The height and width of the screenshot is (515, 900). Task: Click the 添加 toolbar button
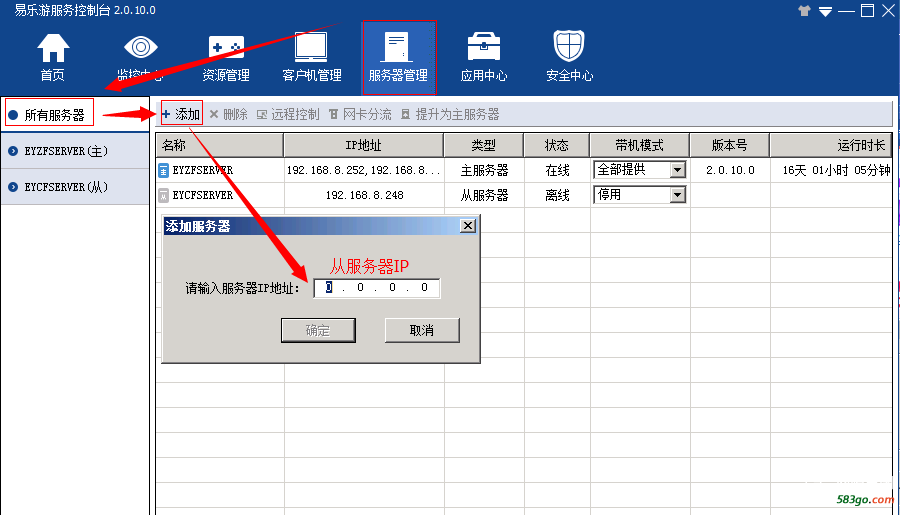(x=181, y=114)
